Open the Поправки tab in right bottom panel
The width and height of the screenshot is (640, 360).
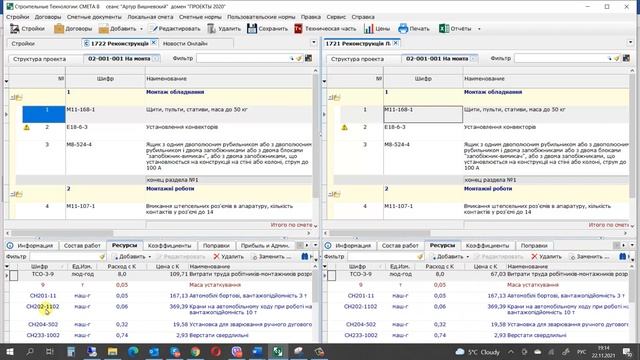pos(534,246)
